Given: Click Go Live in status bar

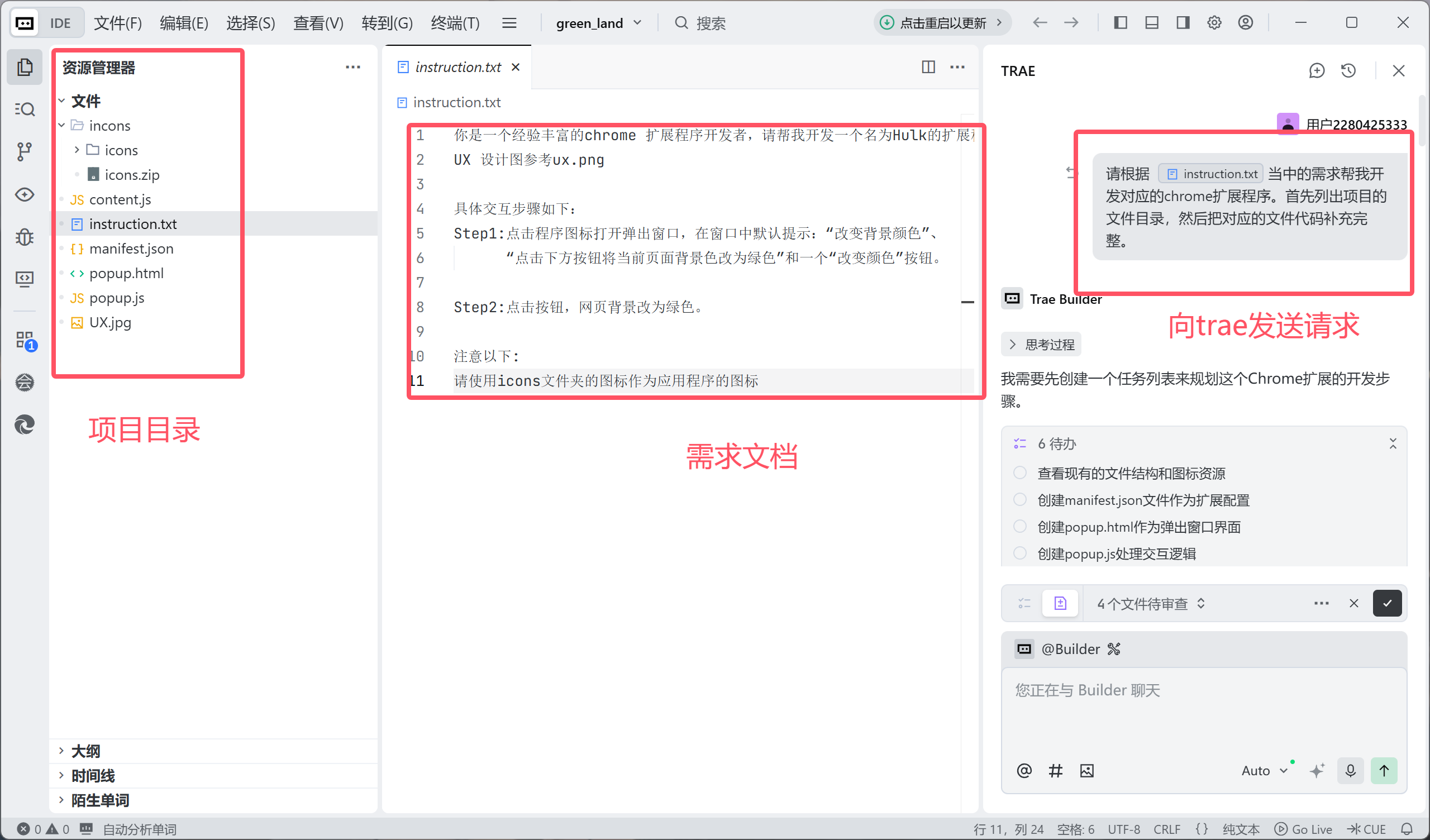Looking at the screenshot, I should pos(1303,829).
